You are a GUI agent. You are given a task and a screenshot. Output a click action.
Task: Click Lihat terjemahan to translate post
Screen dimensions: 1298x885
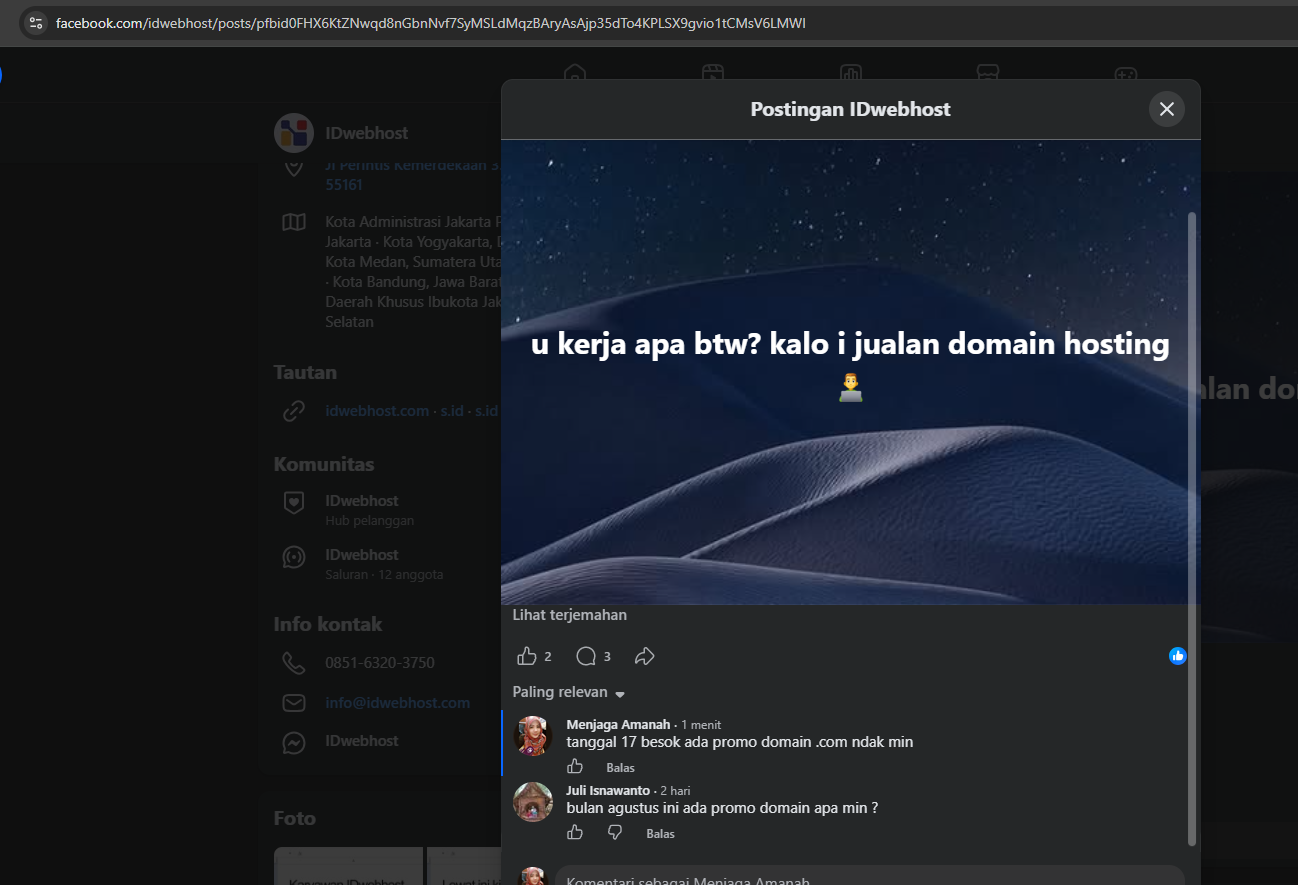point(570,615)
